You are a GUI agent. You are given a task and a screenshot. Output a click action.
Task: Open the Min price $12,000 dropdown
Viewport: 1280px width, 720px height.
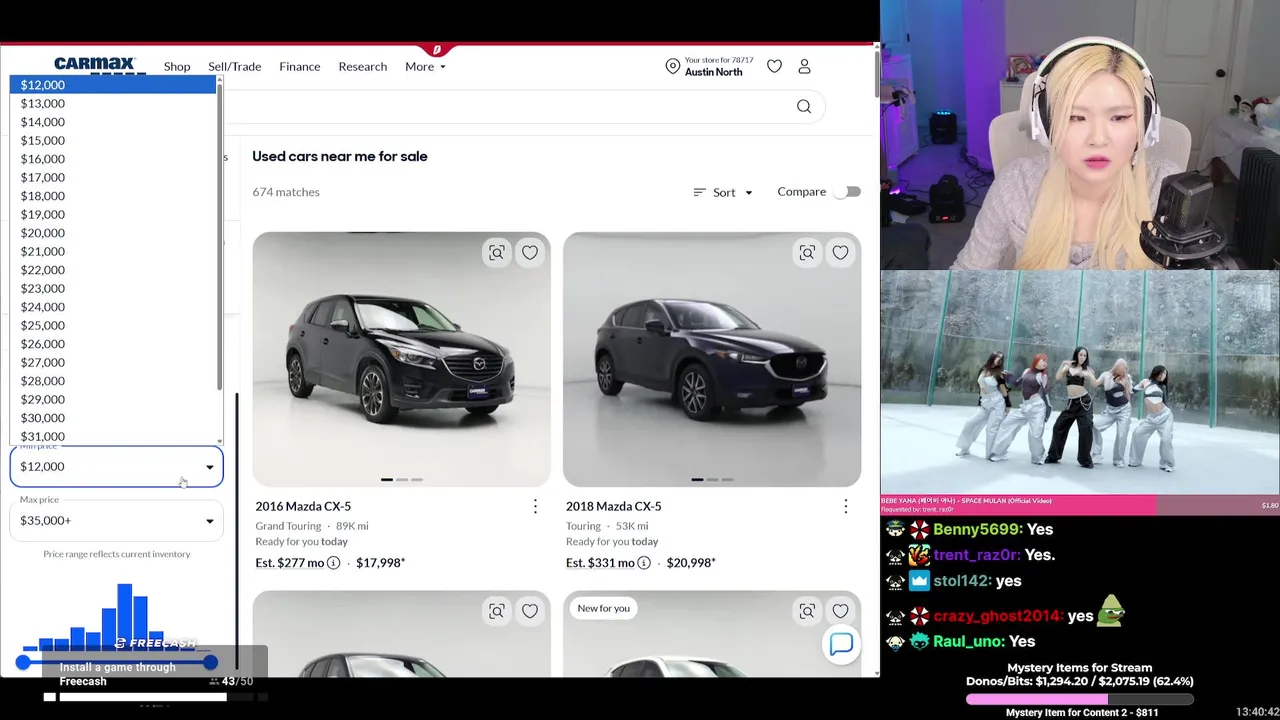click(x=116, y=466)
